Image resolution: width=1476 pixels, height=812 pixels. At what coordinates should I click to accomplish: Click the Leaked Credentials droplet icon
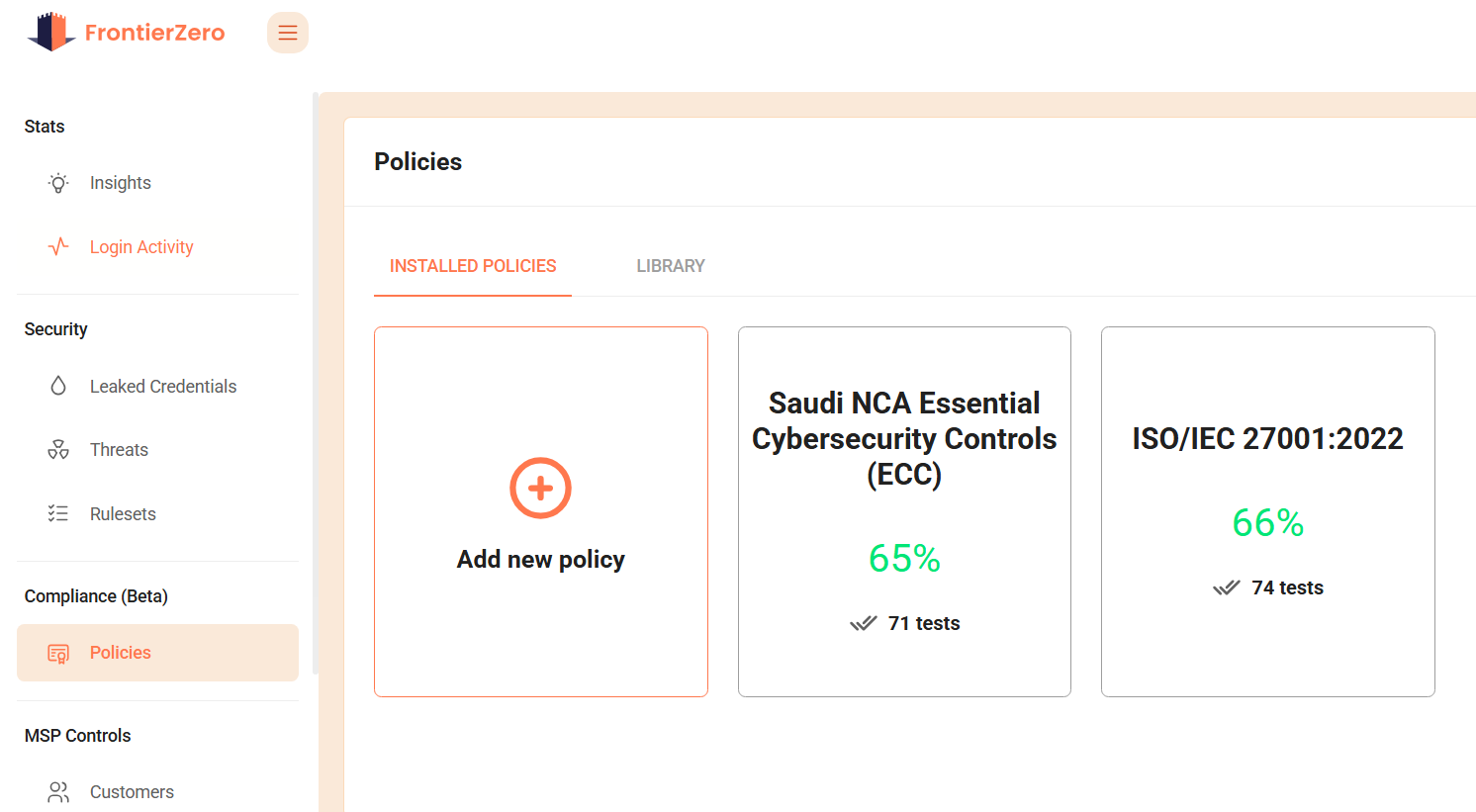point(57,386)
